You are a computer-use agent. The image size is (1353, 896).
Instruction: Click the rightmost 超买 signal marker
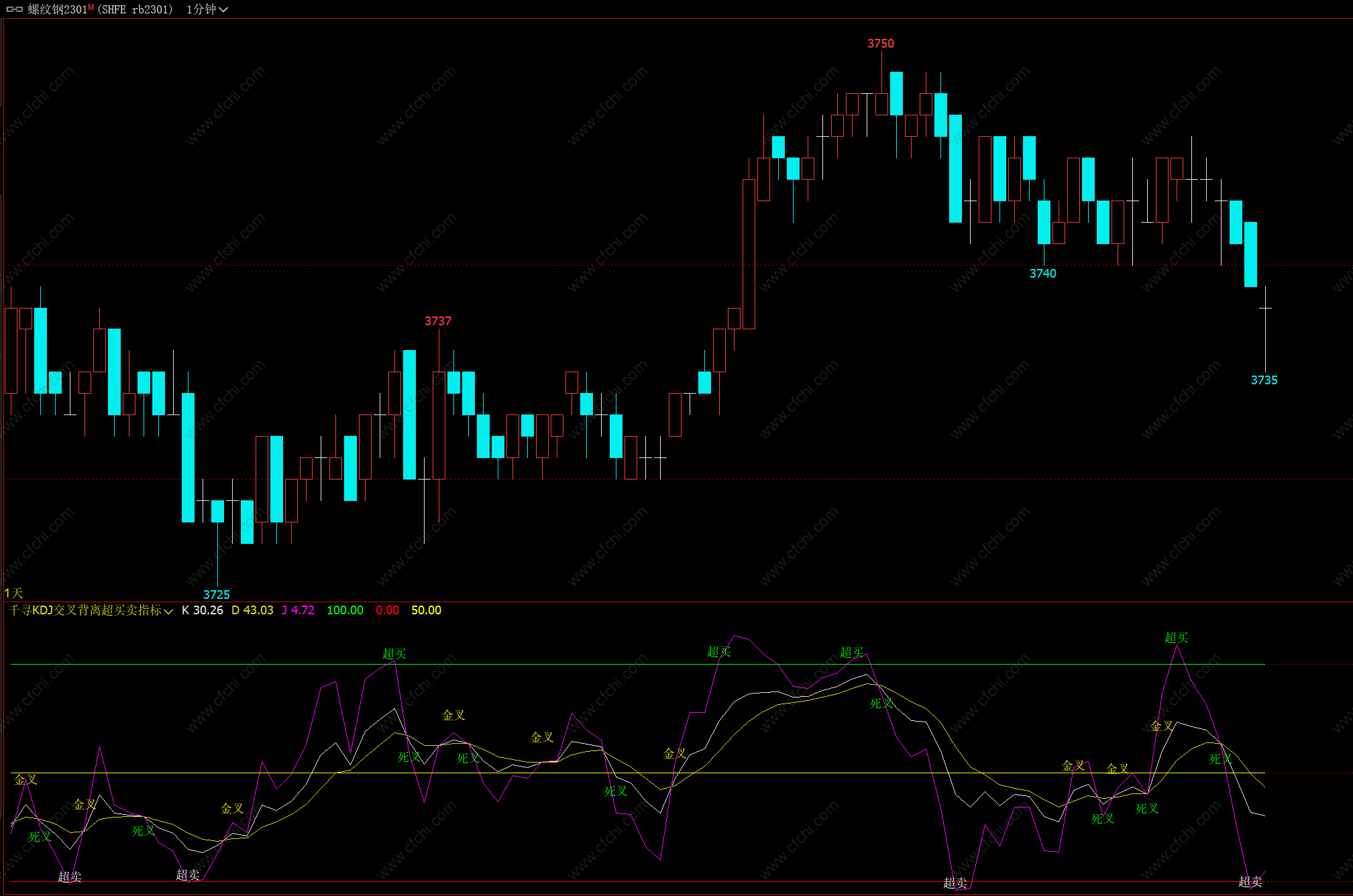[x=1176, y=638]
